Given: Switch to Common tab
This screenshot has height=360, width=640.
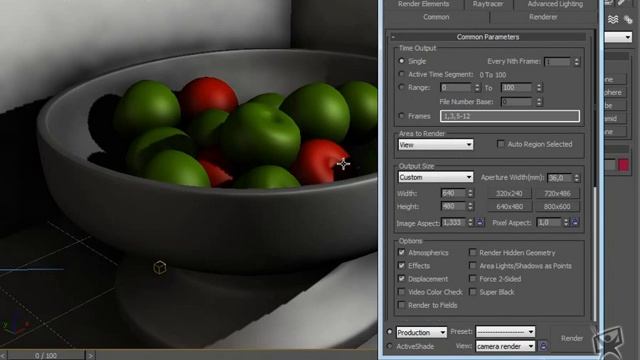Looking at the screenshot, I should 436,17.
